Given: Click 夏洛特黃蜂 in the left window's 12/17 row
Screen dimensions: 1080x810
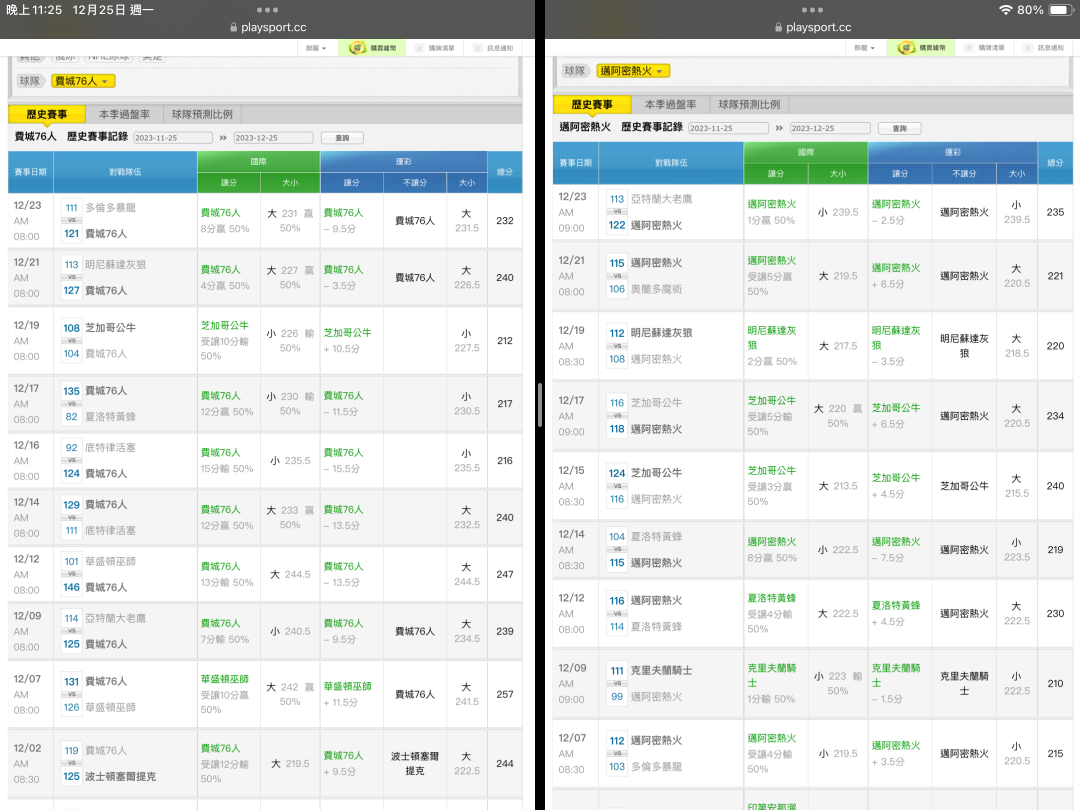Looking at the screenshot, I should [110, 417].
